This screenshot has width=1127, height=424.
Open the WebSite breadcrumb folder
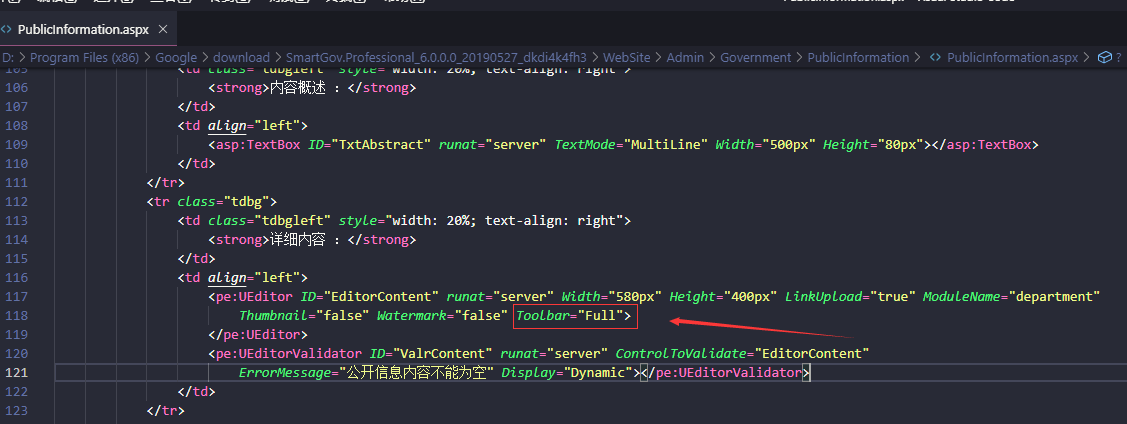629,58
